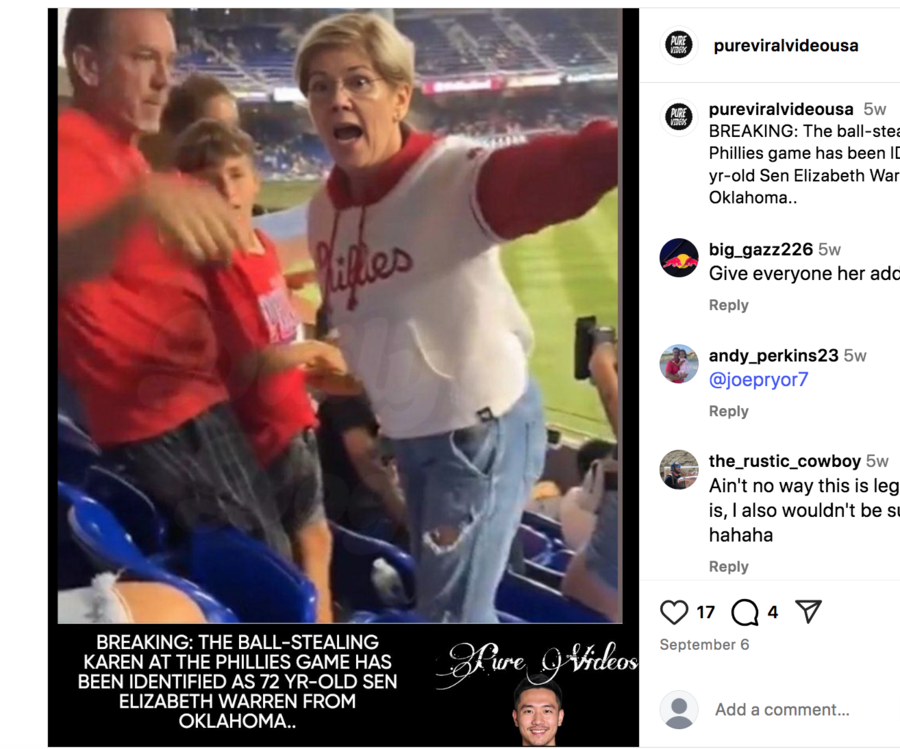900x749 pixels.
Task: Open the_rustic_cowboy username link
Action: tap(785, 461)
